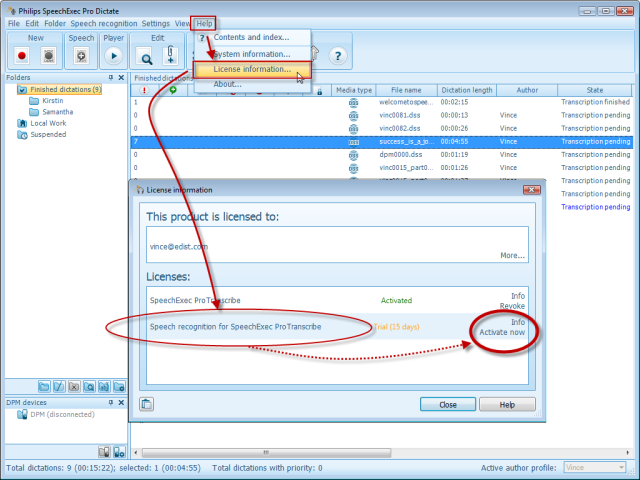The image size is (640, 480).
Task: Close the License information dialog via X
Action: pyautogui.click(x=531, y=190)
